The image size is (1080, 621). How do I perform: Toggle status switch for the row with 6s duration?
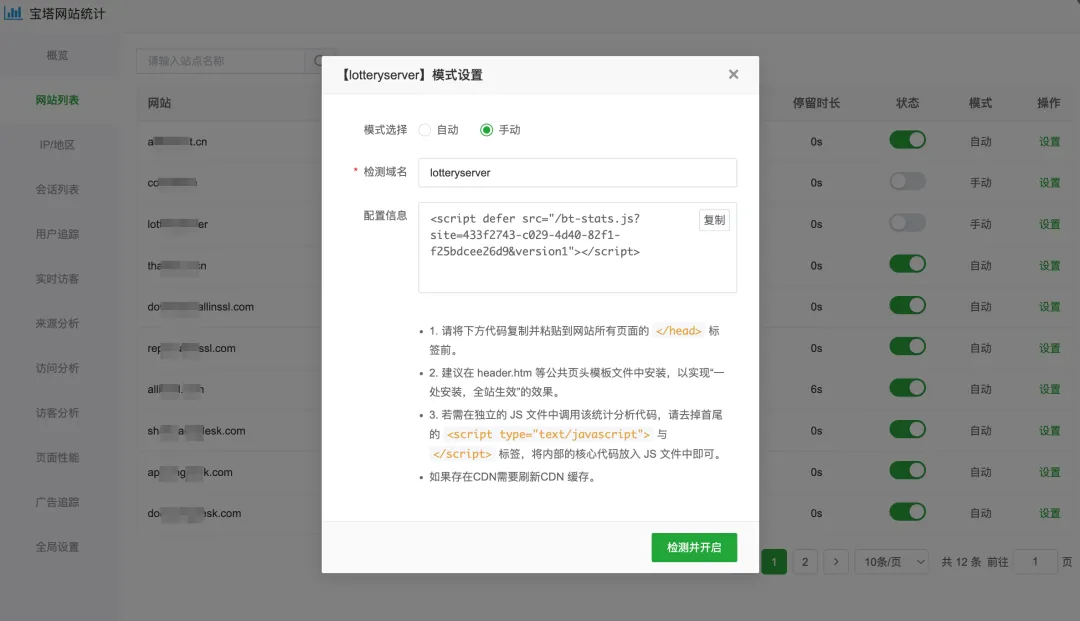[x=907, y=388]
